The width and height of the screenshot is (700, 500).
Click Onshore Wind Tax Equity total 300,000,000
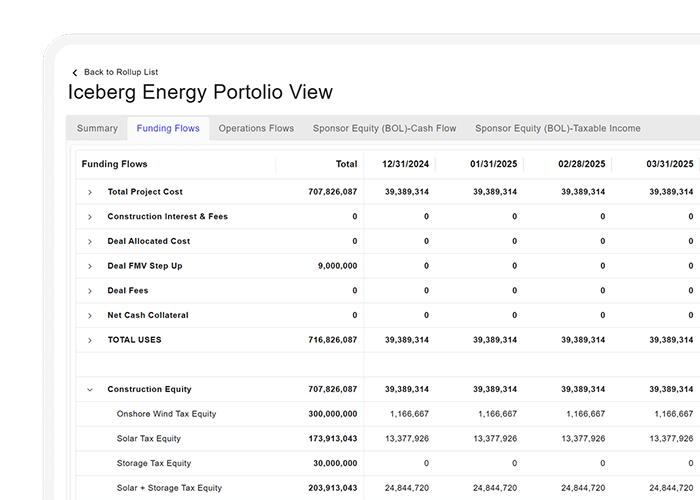[333, 414]
